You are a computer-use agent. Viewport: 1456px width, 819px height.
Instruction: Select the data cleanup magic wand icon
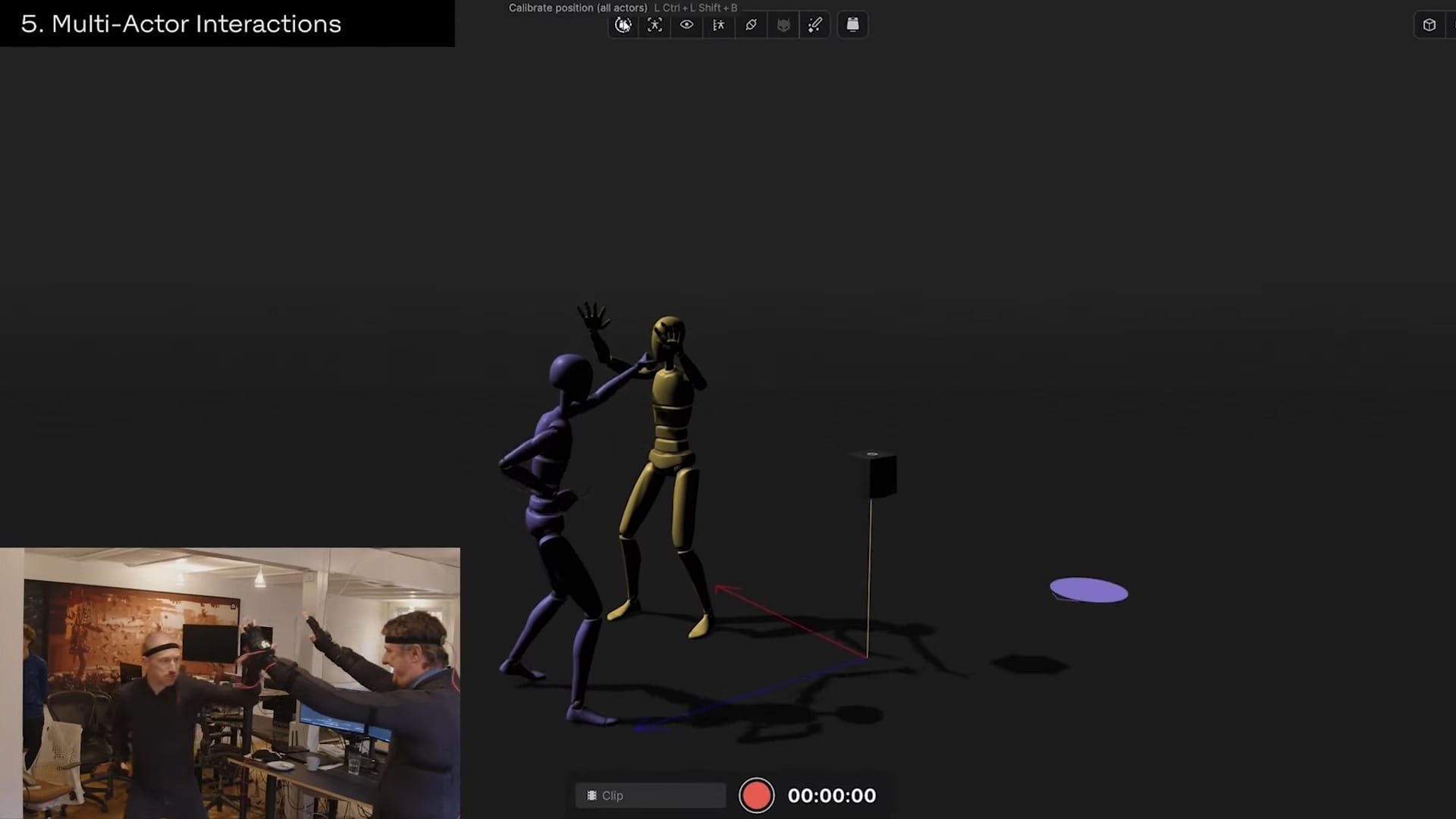point(815,24)
